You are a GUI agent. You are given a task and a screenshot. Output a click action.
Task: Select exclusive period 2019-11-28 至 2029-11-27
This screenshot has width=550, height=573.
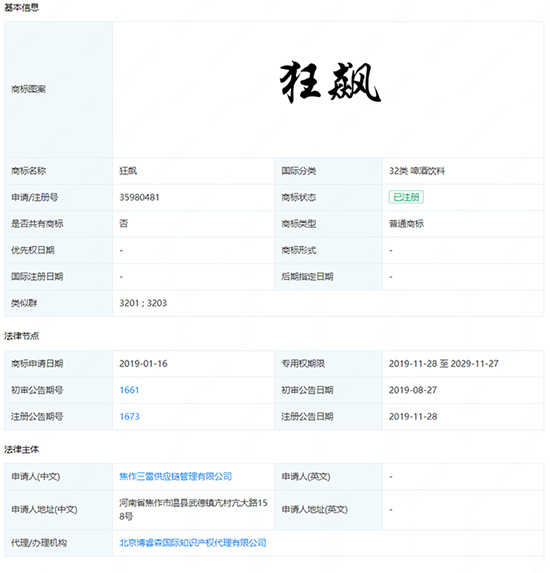coord(444,364)
